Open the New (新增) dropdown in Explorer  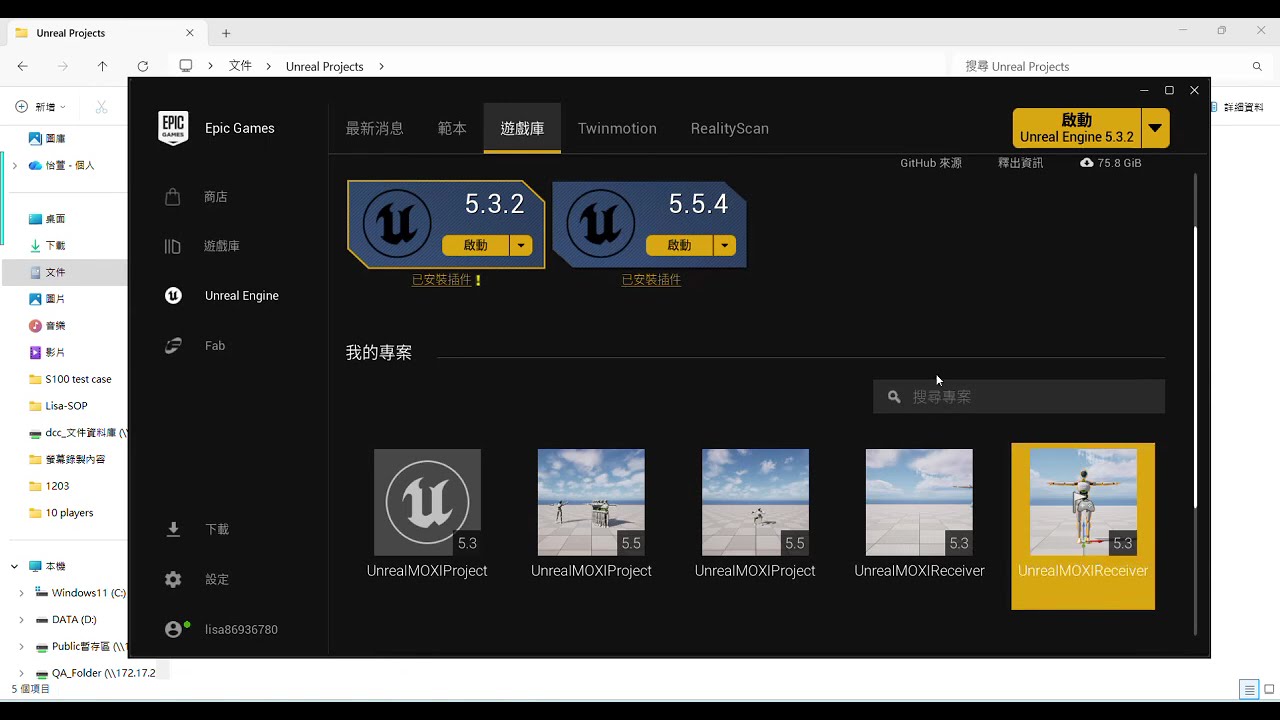click(41, 106)
